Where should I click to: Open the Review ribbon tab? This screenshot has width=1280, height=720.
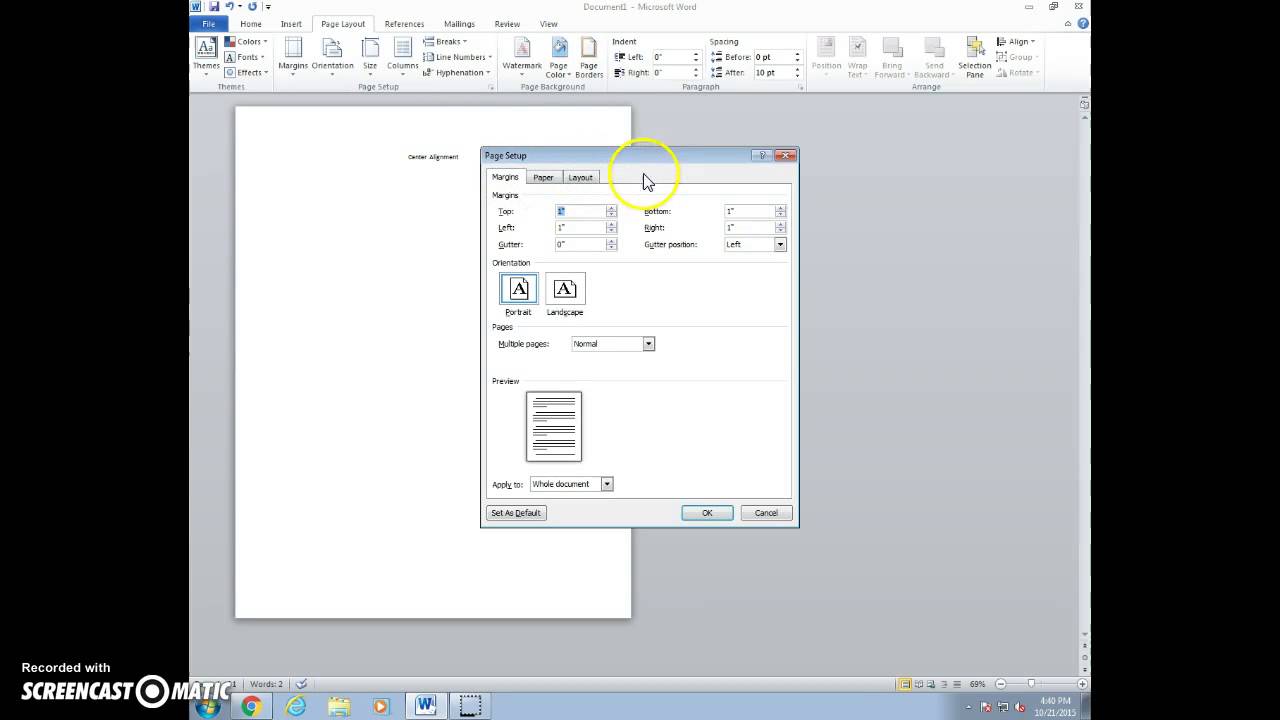click(507, 24)
